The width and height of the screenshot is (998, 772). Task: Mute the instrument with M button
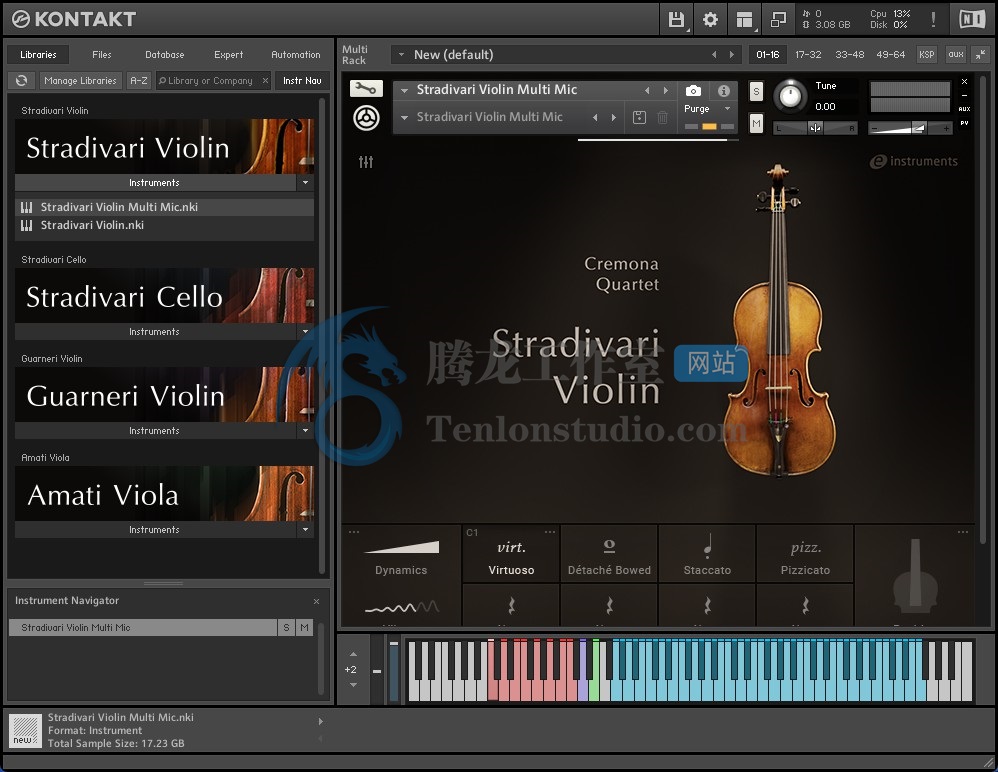(x=756, y=123)
